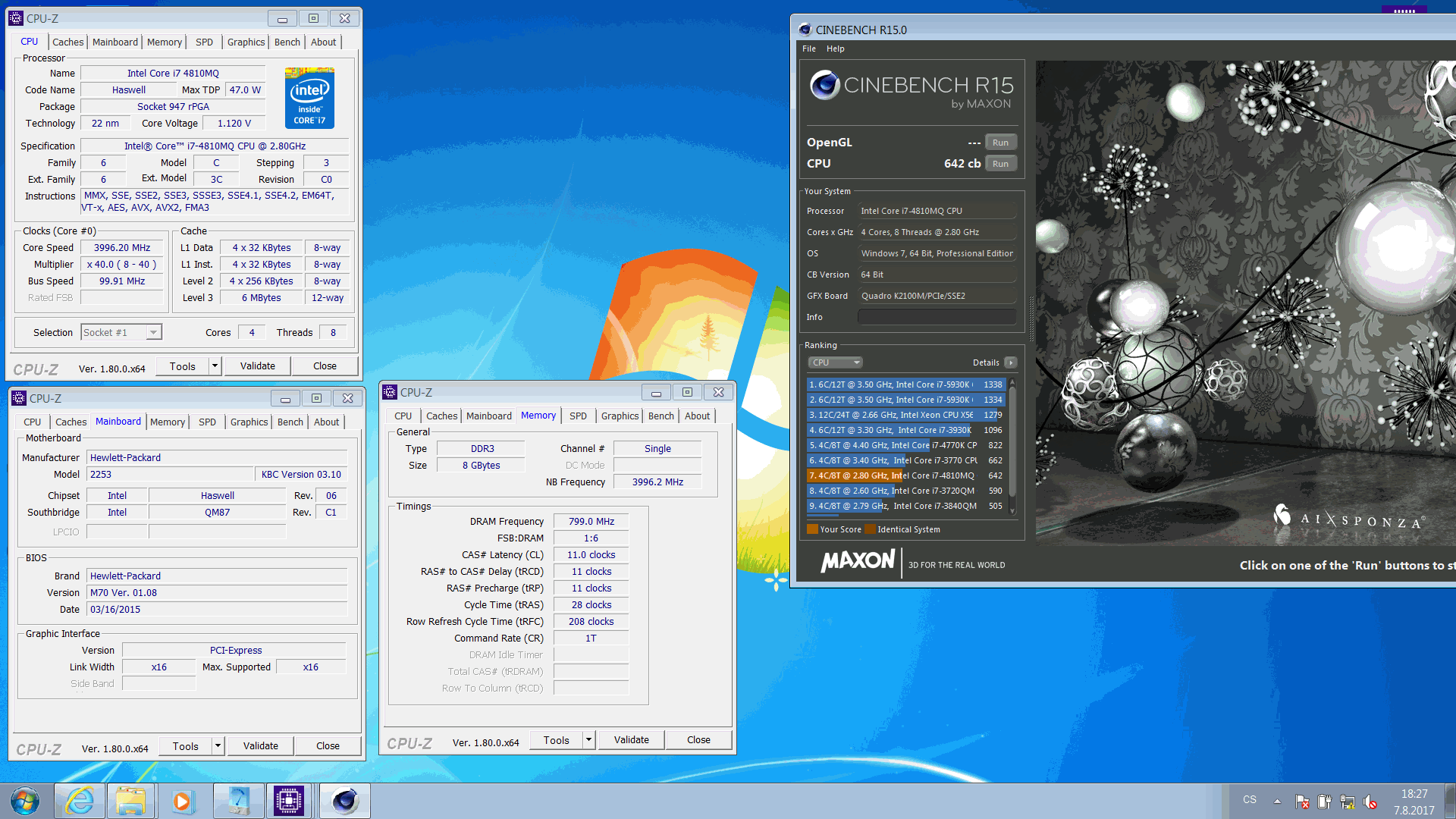Click Quadro K2100M GFX Board field
This screenshot has height=819, width=1456.
937,296
